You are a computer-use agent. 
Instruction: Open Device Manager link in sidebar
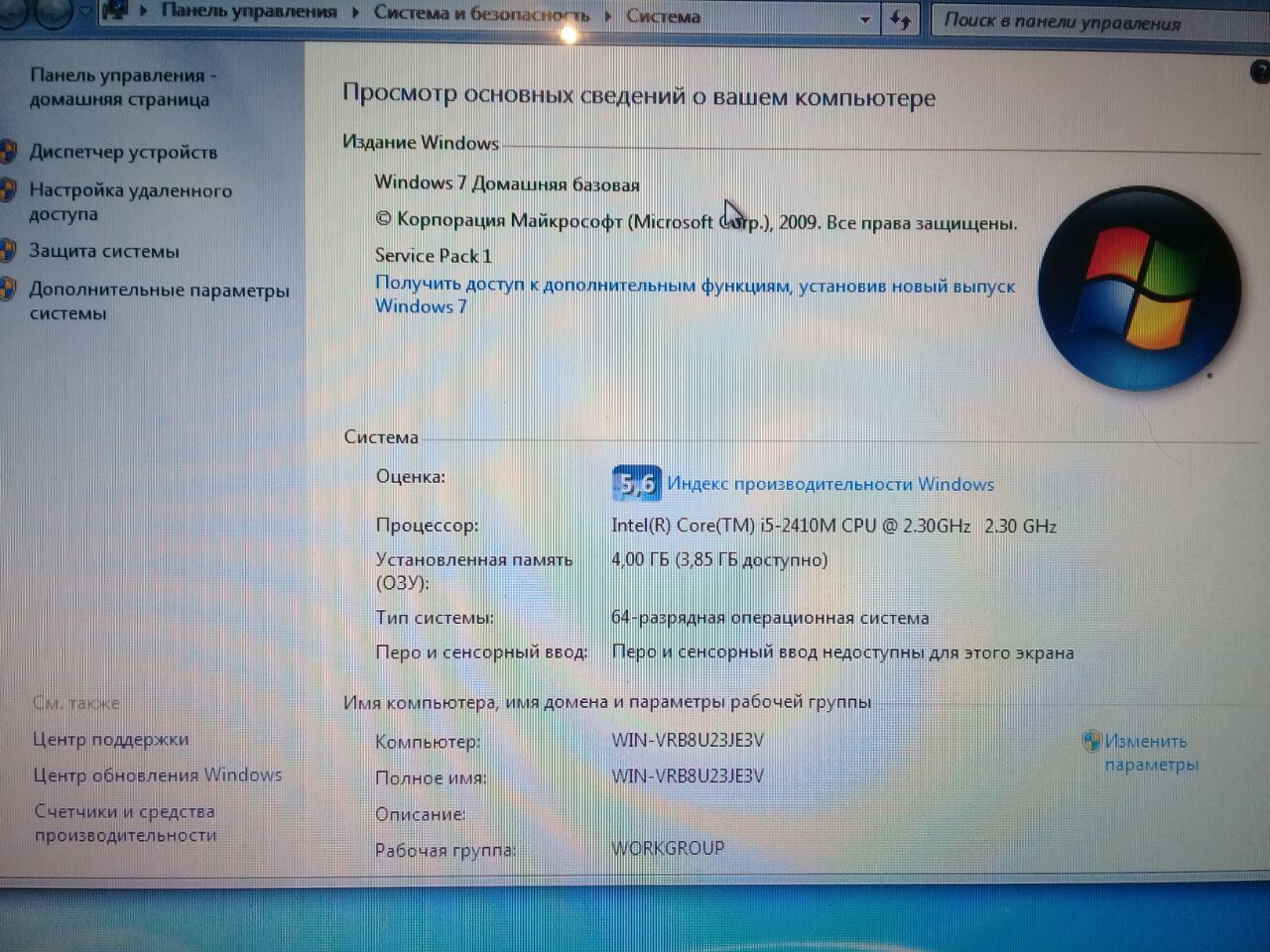123,152
